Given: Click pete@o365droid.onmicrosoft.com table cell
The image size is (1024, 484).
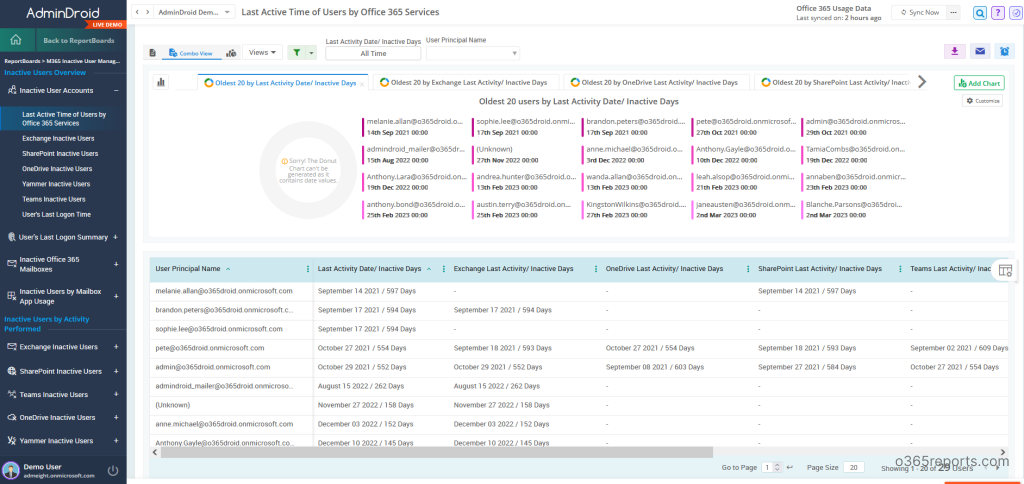Looking at the screenshot, I should click(210, 348).
